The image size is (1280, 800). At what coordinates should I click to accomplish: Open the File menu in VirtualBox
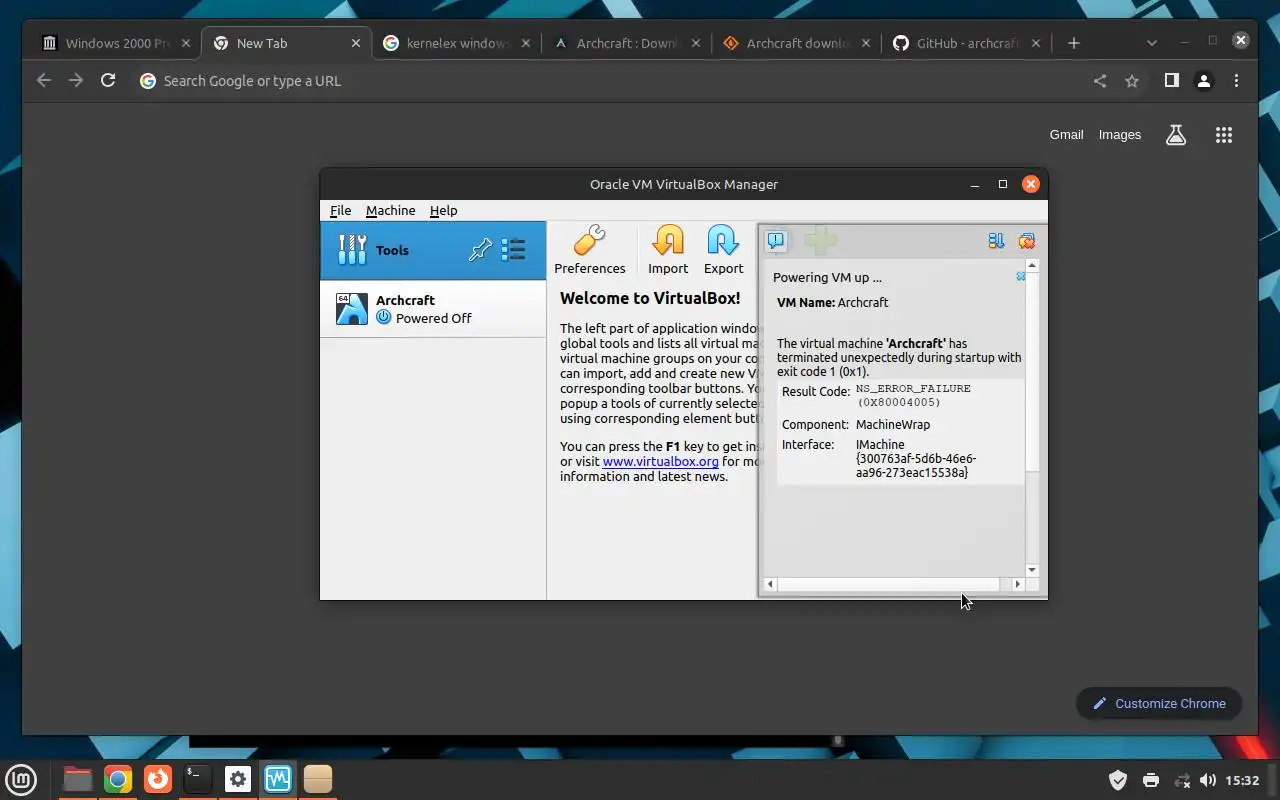[x=340, y=210]
